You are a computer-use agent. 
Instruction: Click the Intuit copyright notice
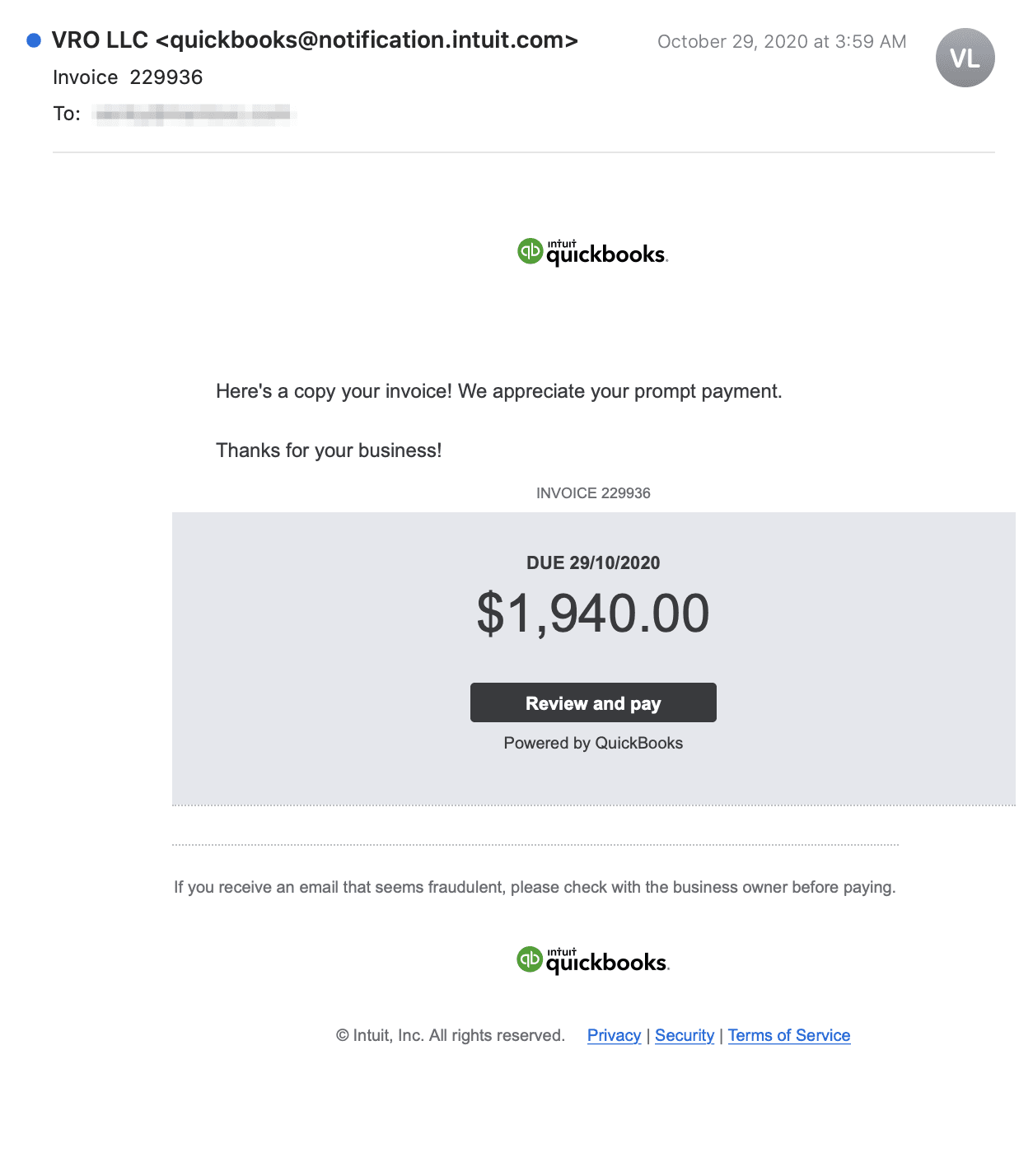450,1035
